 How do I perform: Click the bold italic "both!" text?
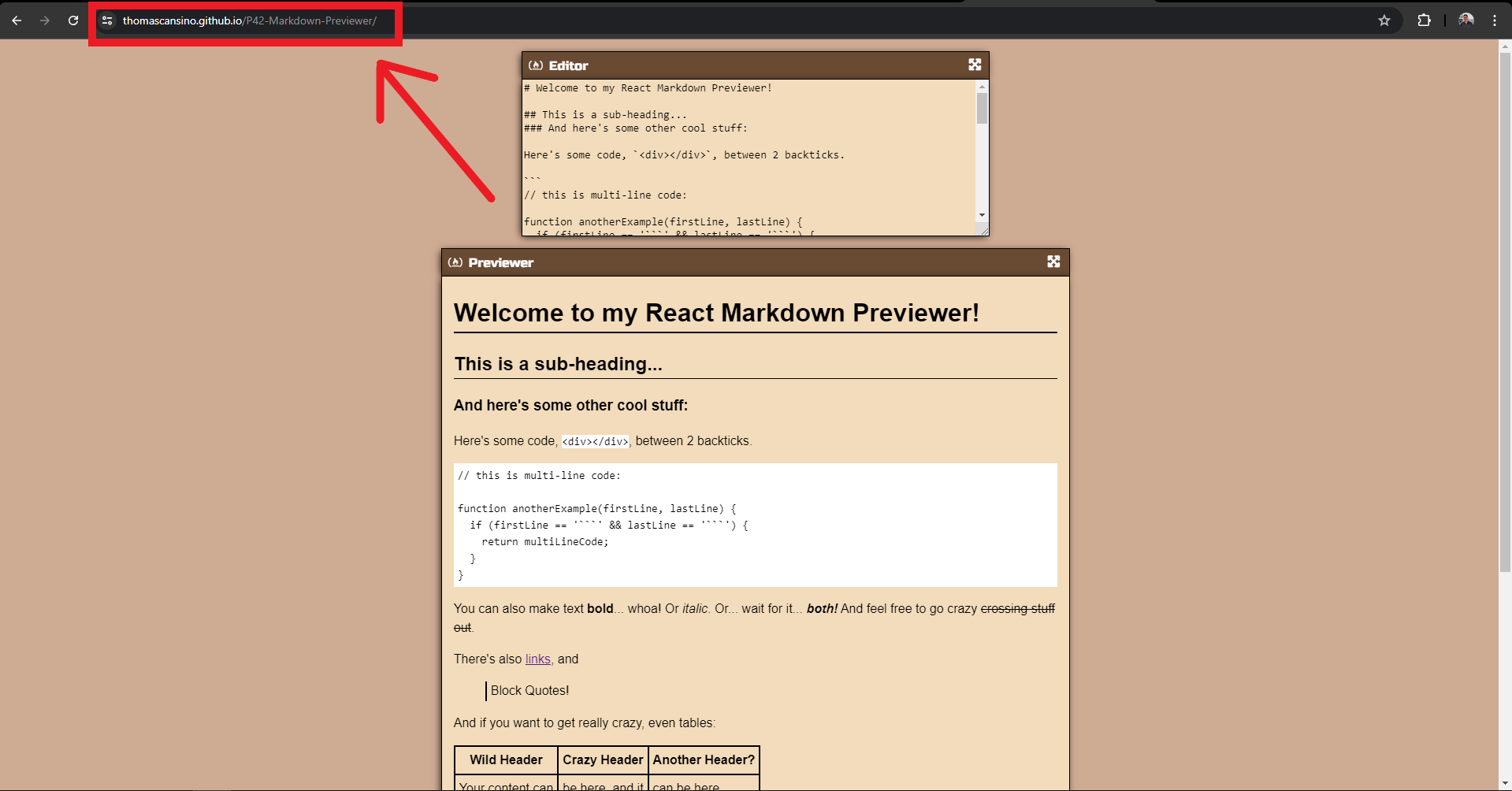[822, 609]
